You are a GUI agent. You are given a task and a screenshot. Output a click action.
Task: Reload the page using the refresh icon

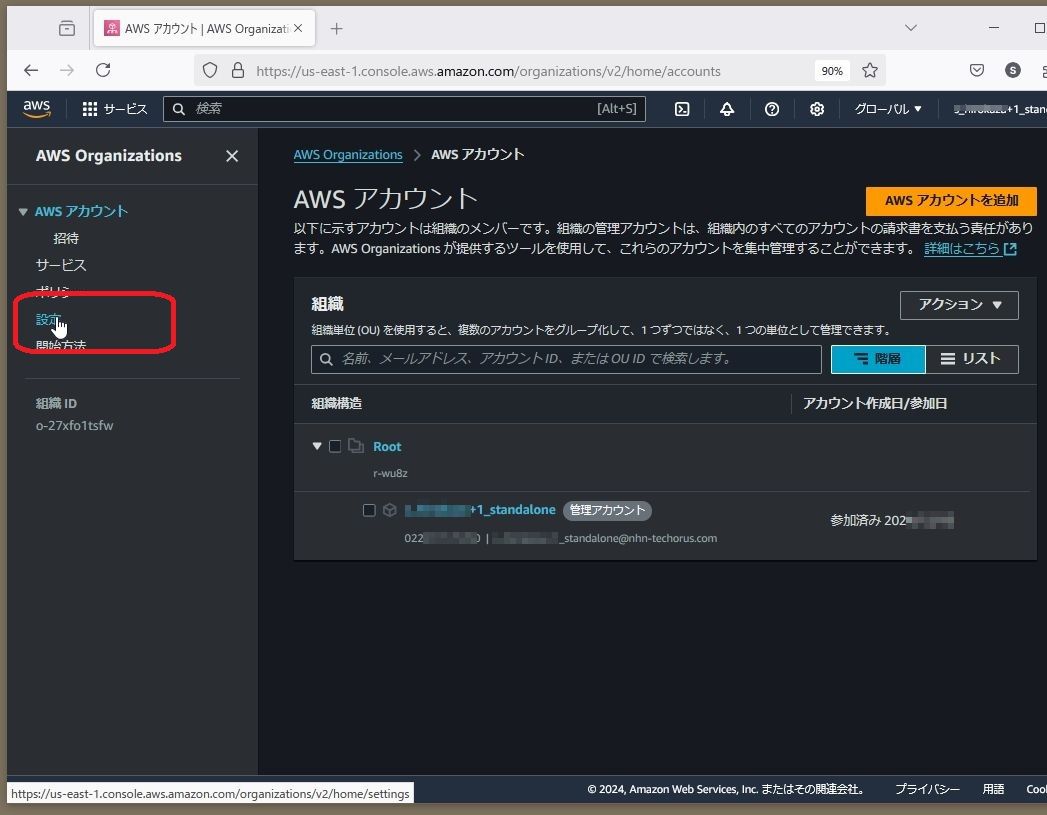tap(103, 70)
